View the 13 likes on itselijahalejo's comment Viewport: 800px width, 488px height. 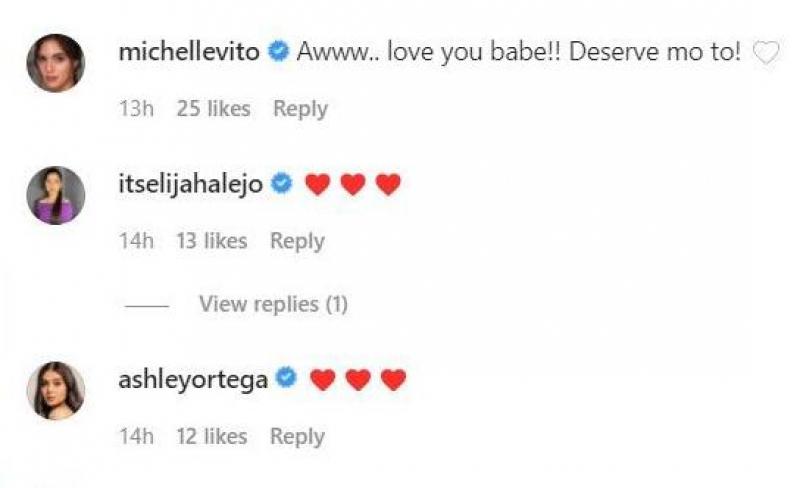(211, 241)
